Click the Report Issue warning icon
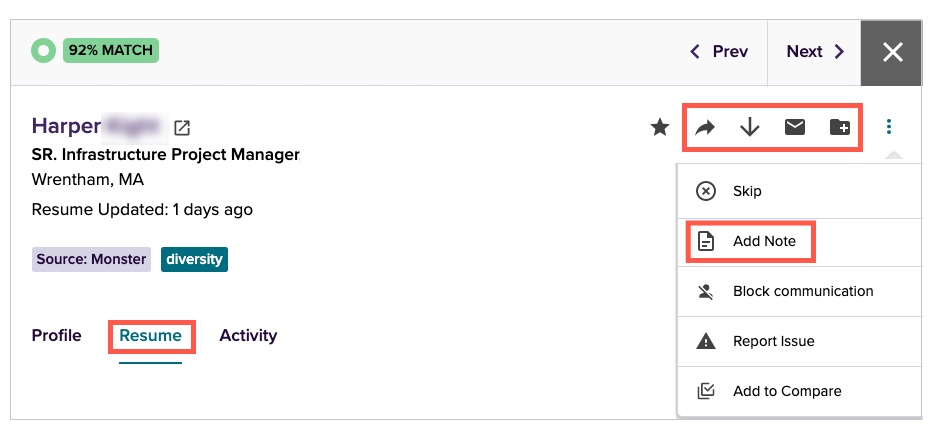Screen dimensions: 936x439 tap(706, 341)
